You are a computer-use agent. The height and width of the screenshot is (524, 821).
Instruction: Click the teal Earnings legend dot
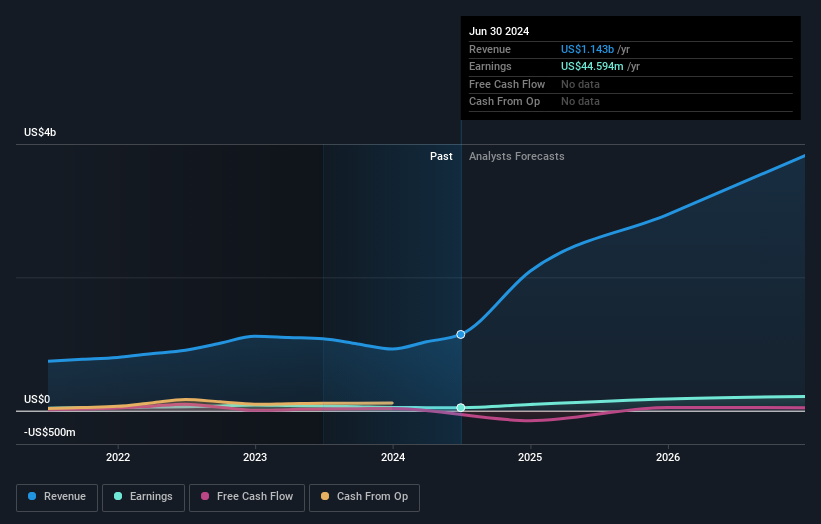pyautogui.click(x=118, y=496)
